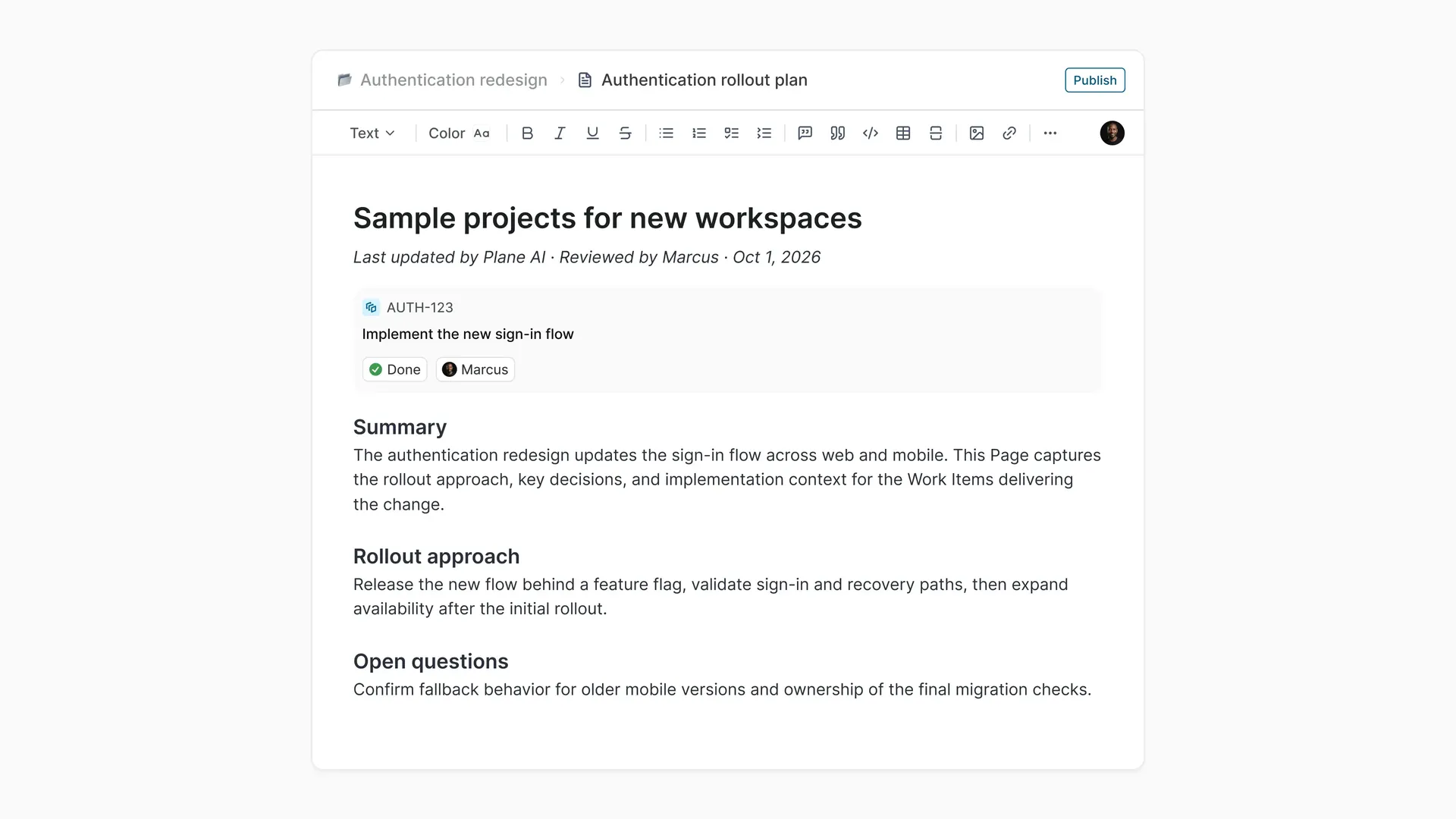The image size is (1456, 819).
Task: Click the list icon after the checklist icon
Action: tap(764, 133)
